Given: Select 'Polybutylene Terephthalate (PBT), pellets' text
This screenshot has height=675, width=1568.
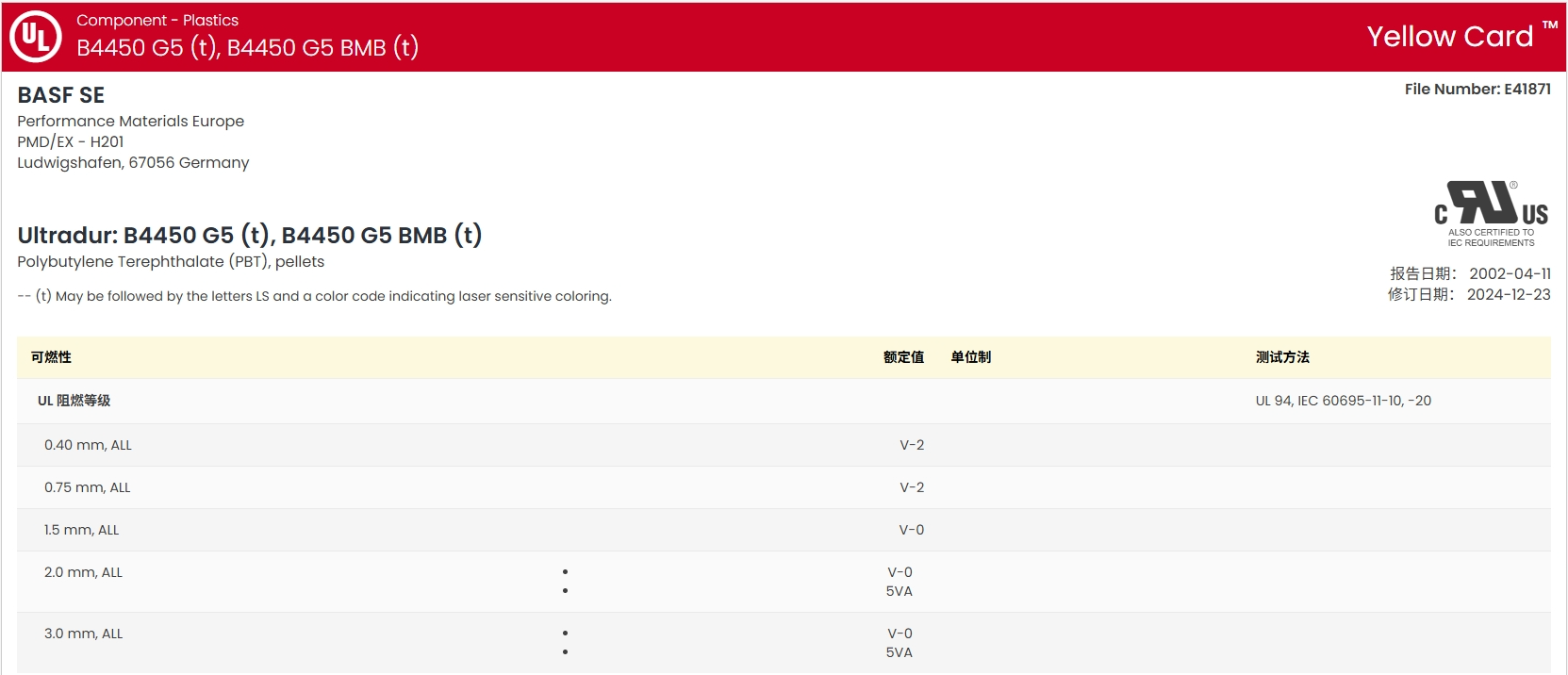Looking at the screenshot, I should tap(171, 261).
